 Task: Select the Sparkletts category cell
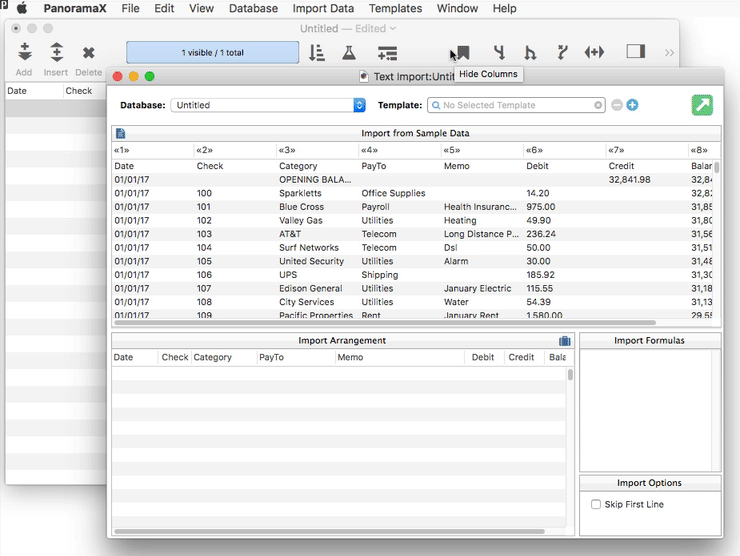300,193
